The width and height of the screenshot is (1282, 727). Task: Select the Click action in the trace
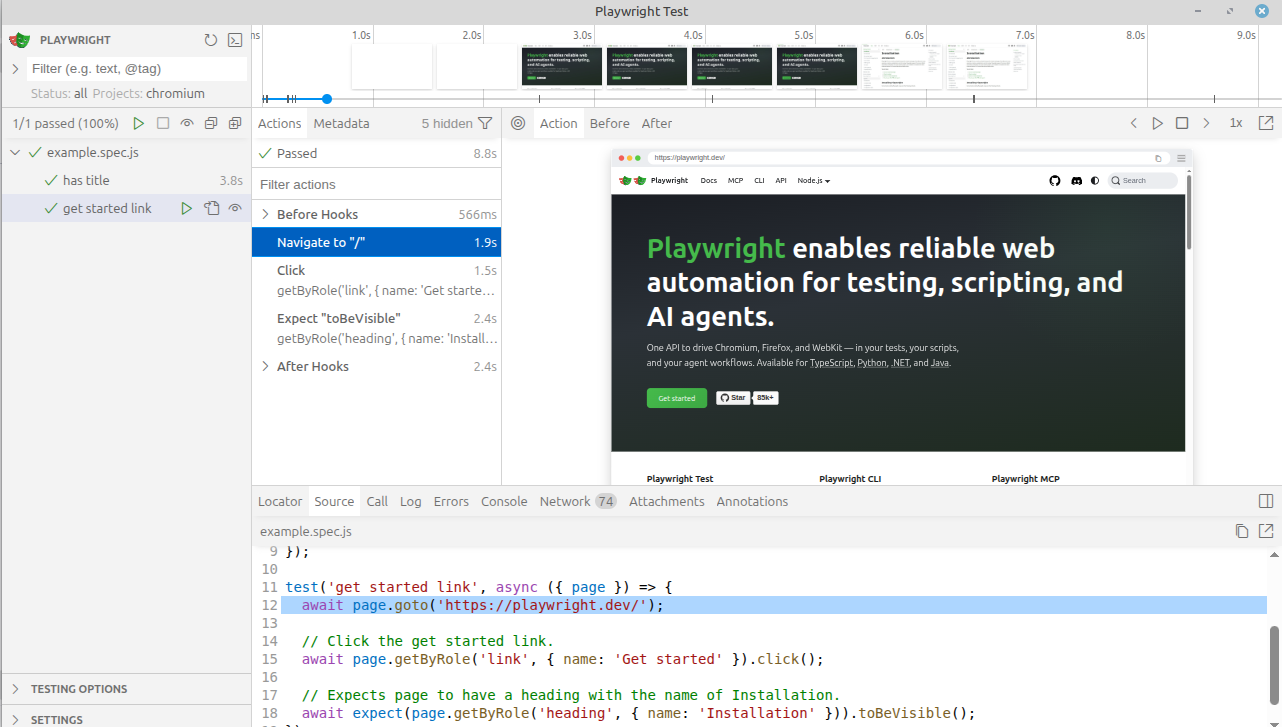click(x=291, y=270)
